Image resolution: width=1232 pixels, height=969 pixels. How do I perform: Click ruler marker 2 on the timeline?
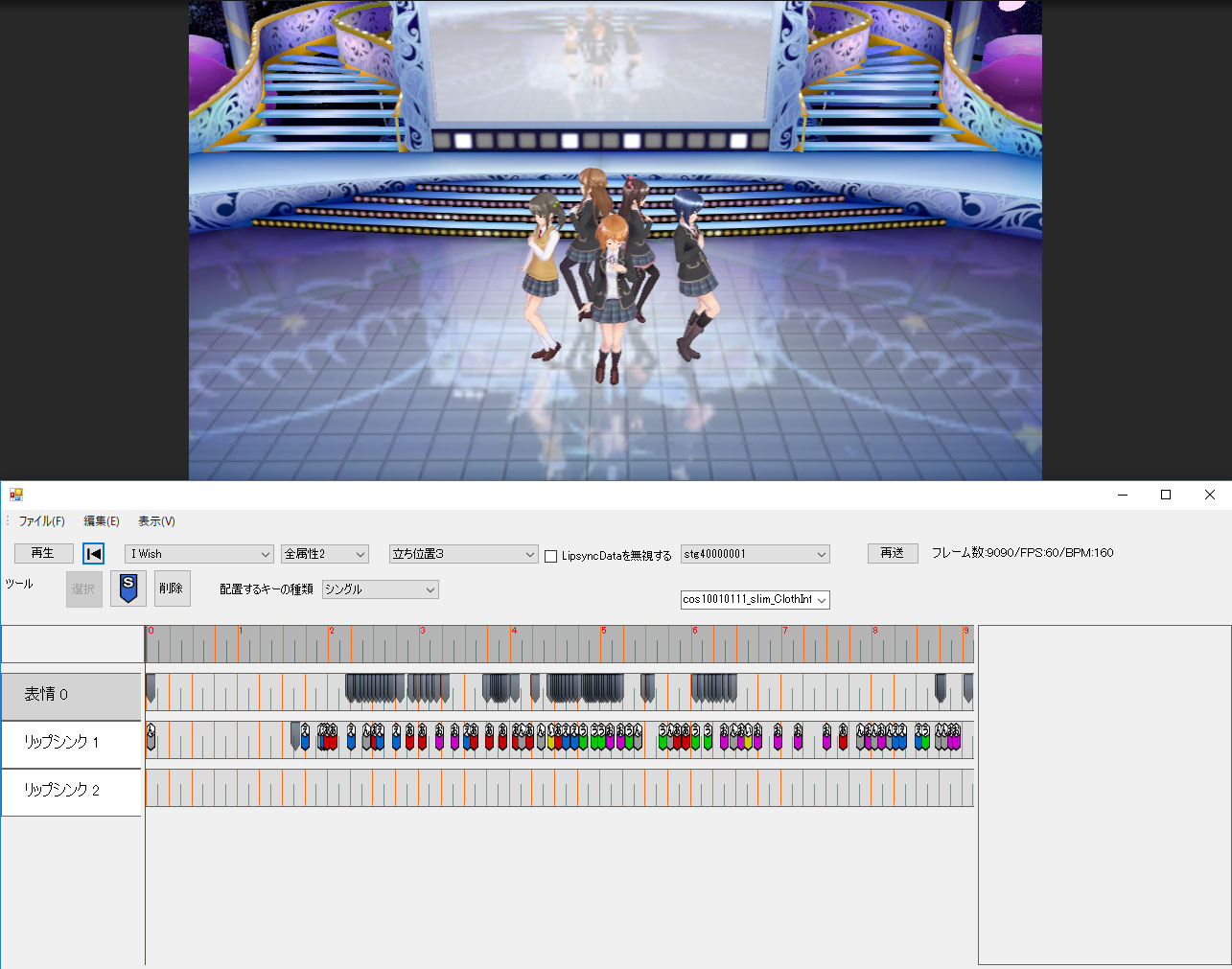click(x=332, y=631)
